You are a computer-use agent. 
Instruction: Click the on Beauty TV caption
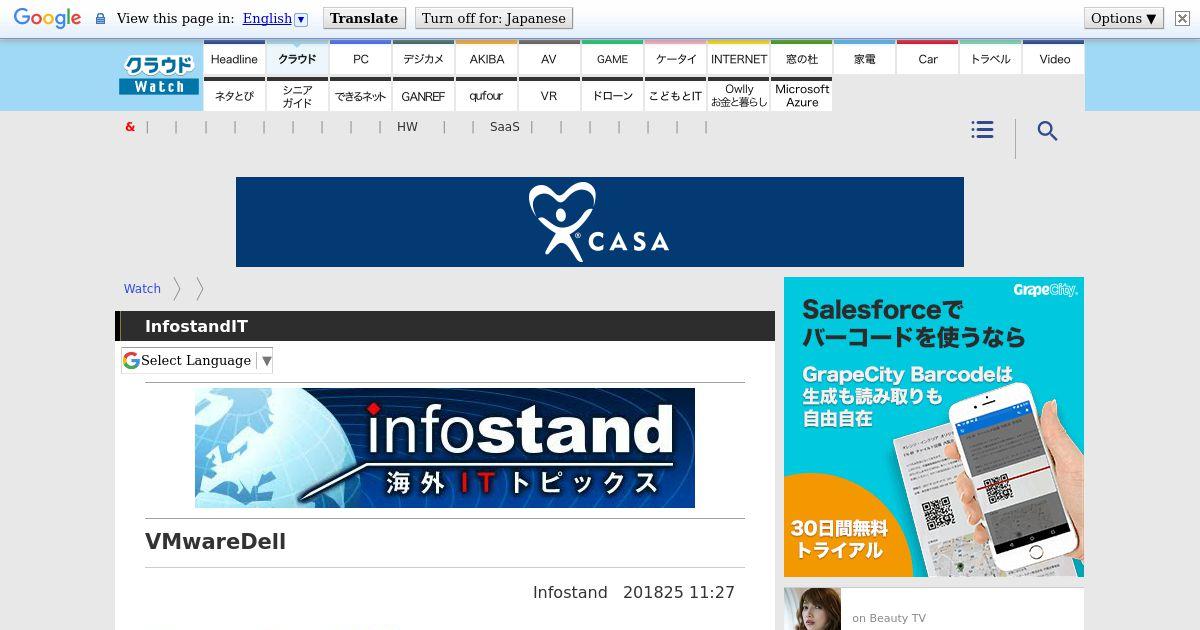[889, 618]
